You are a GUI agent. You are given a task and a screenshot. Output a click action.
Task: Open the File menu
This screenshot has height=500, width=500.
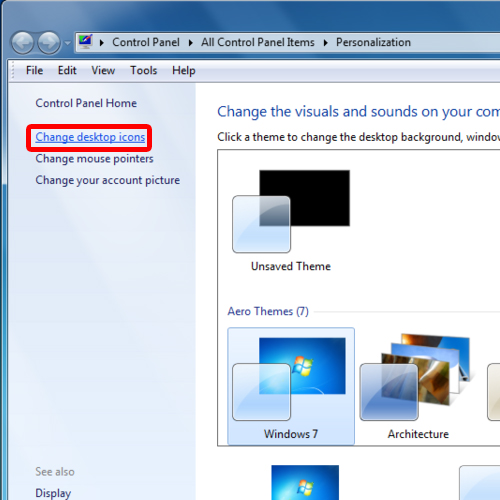click(x=34, y=70)
